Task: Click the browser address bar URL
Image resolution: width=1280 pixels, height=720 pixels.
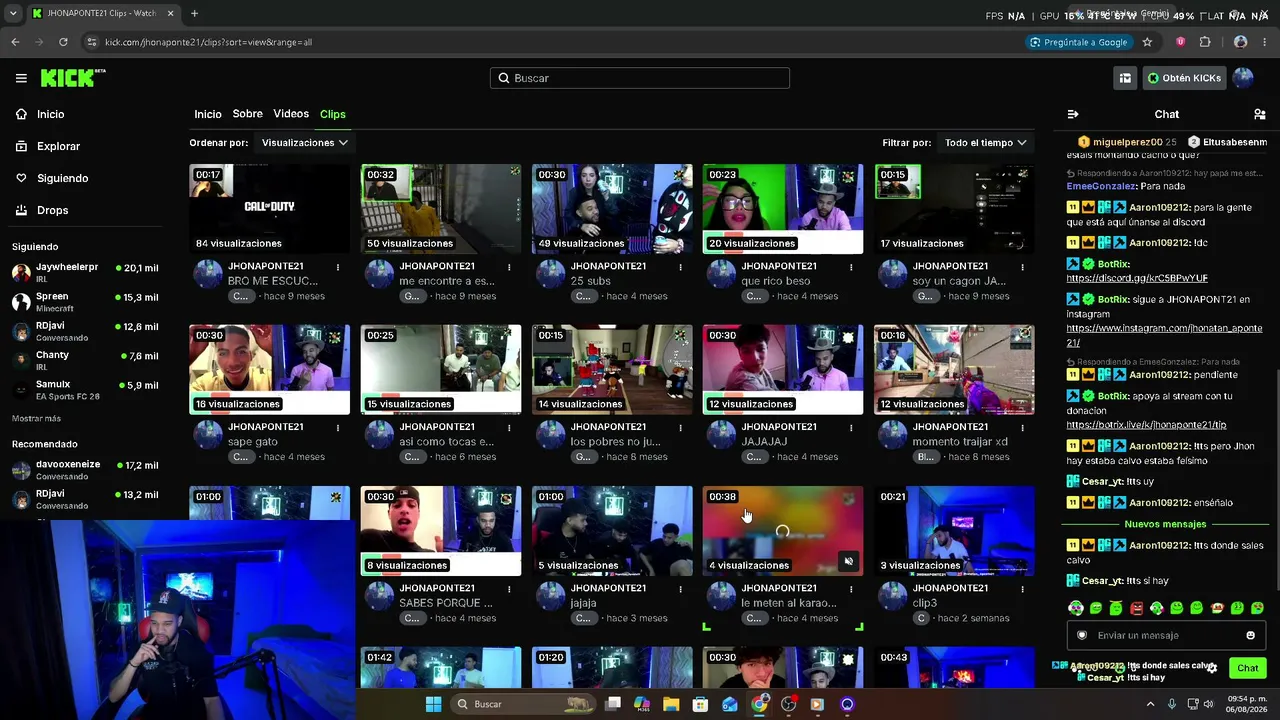Action: click(208, 42)
